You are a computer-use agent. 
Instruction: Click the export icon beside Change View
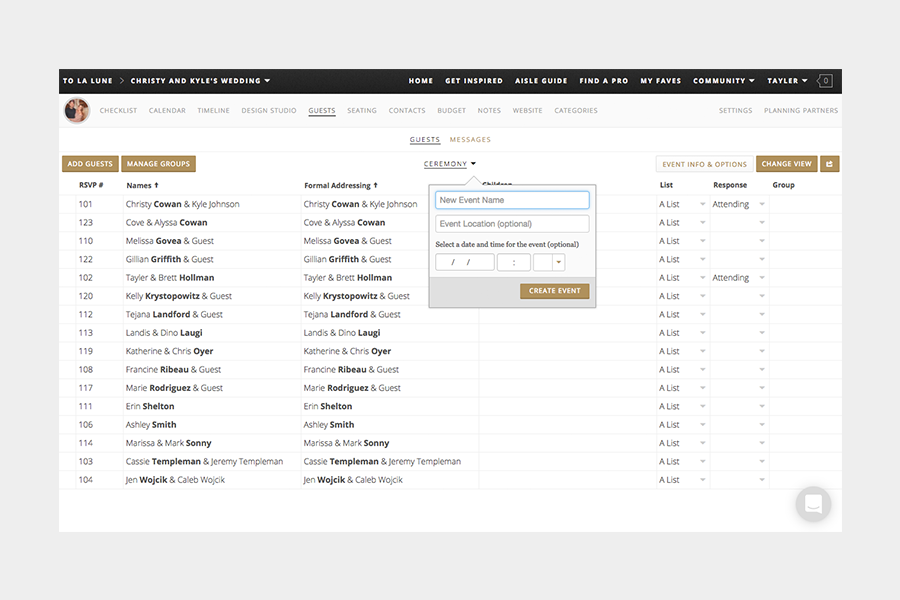click(830, 164)
